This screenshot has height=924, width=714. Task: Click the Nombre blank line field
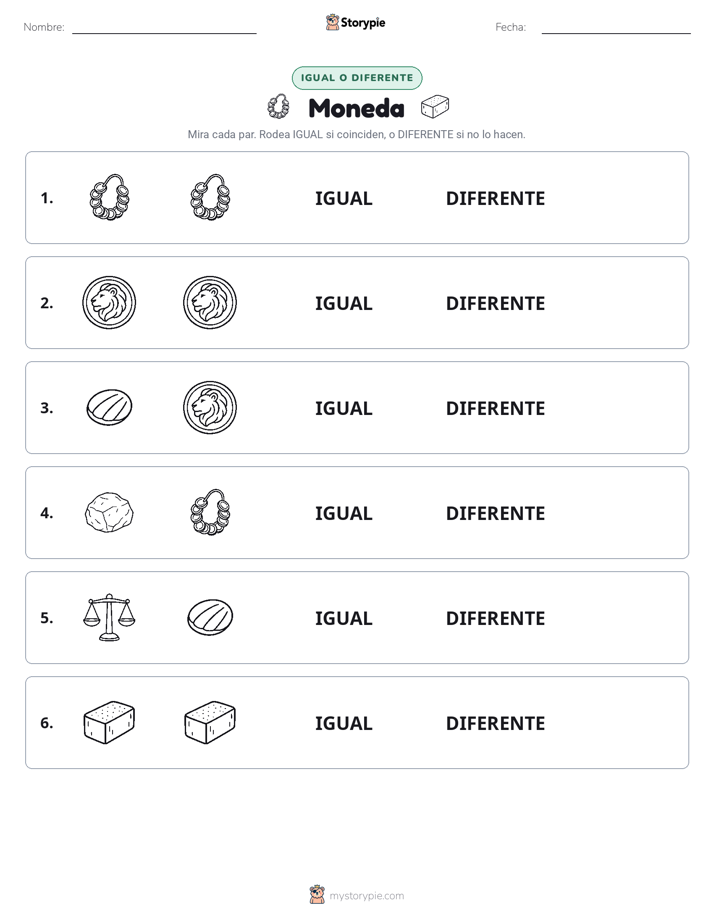tap(164, 27)
